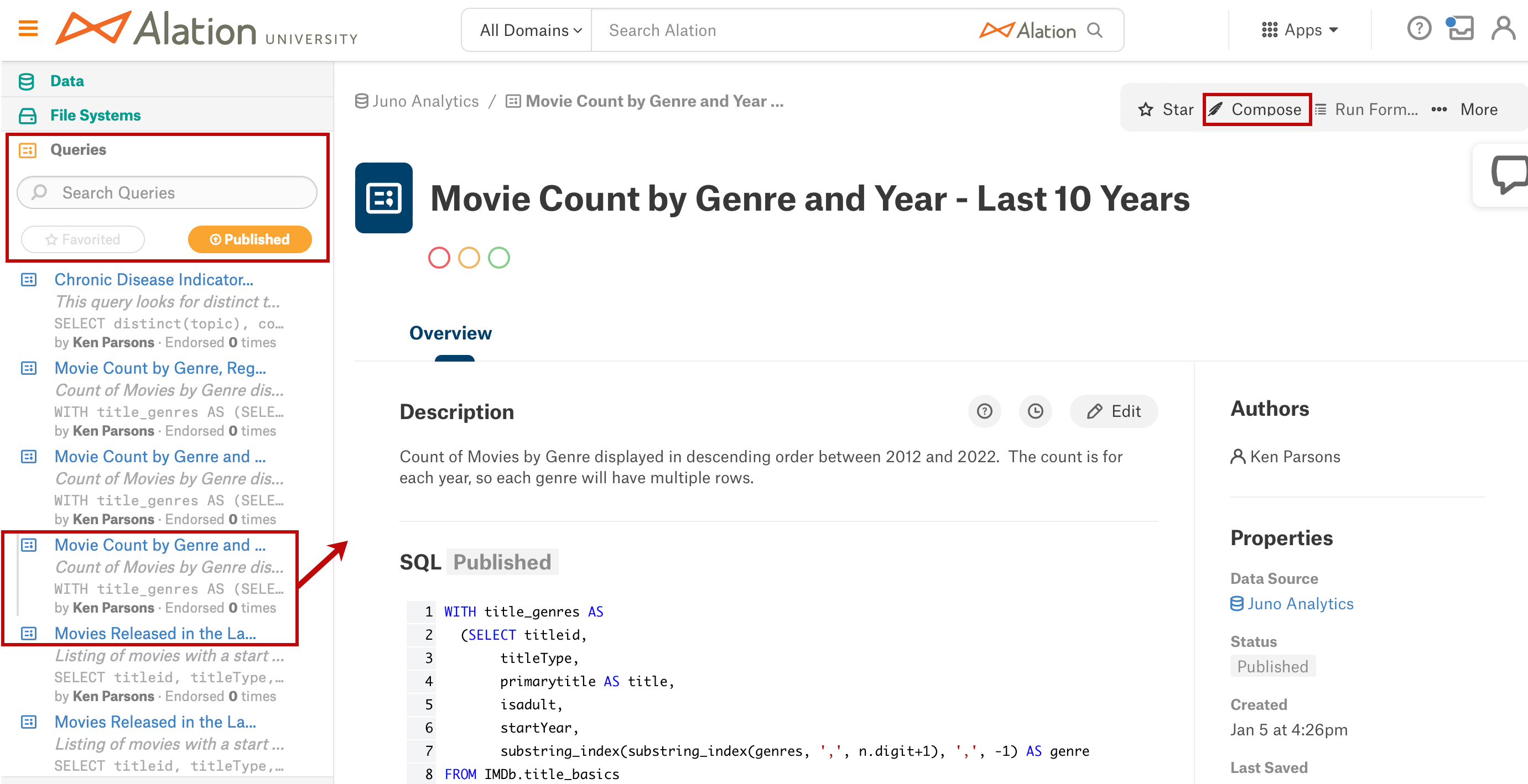Click the Movie Count by Genre breadcrumb
Screen dimensions: 1528x784
[x=645, y=101]
